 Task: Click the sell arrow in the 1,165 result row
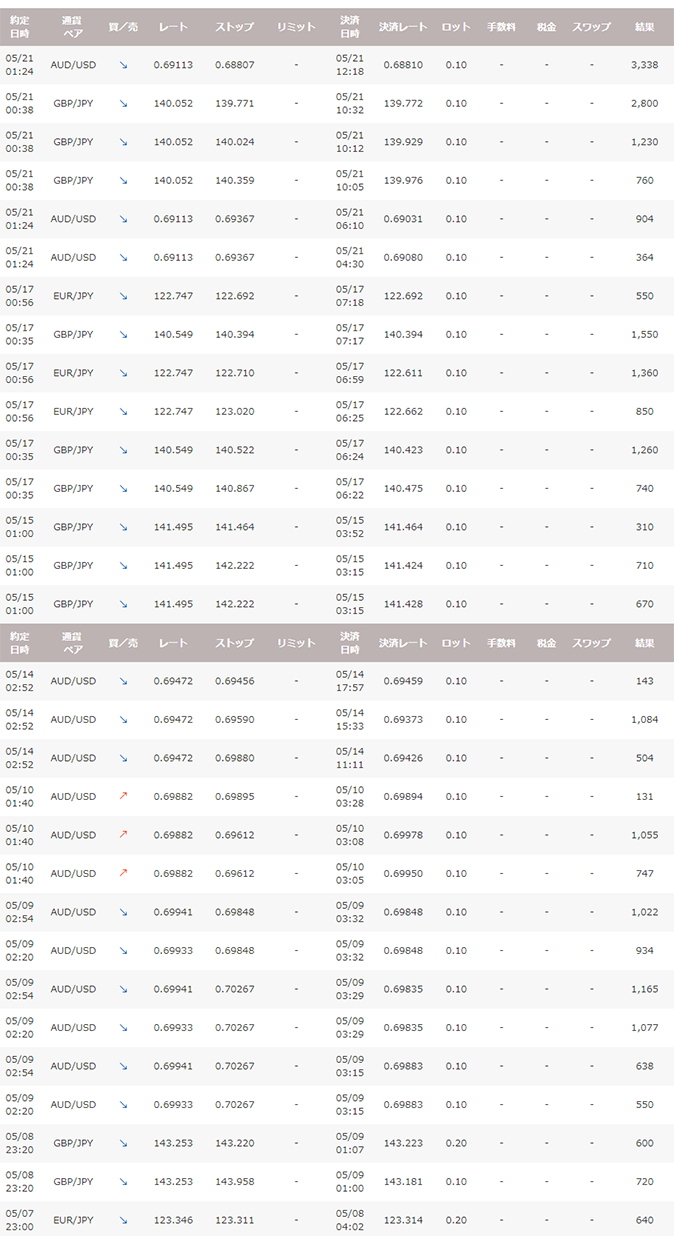(x=123, y=989)
